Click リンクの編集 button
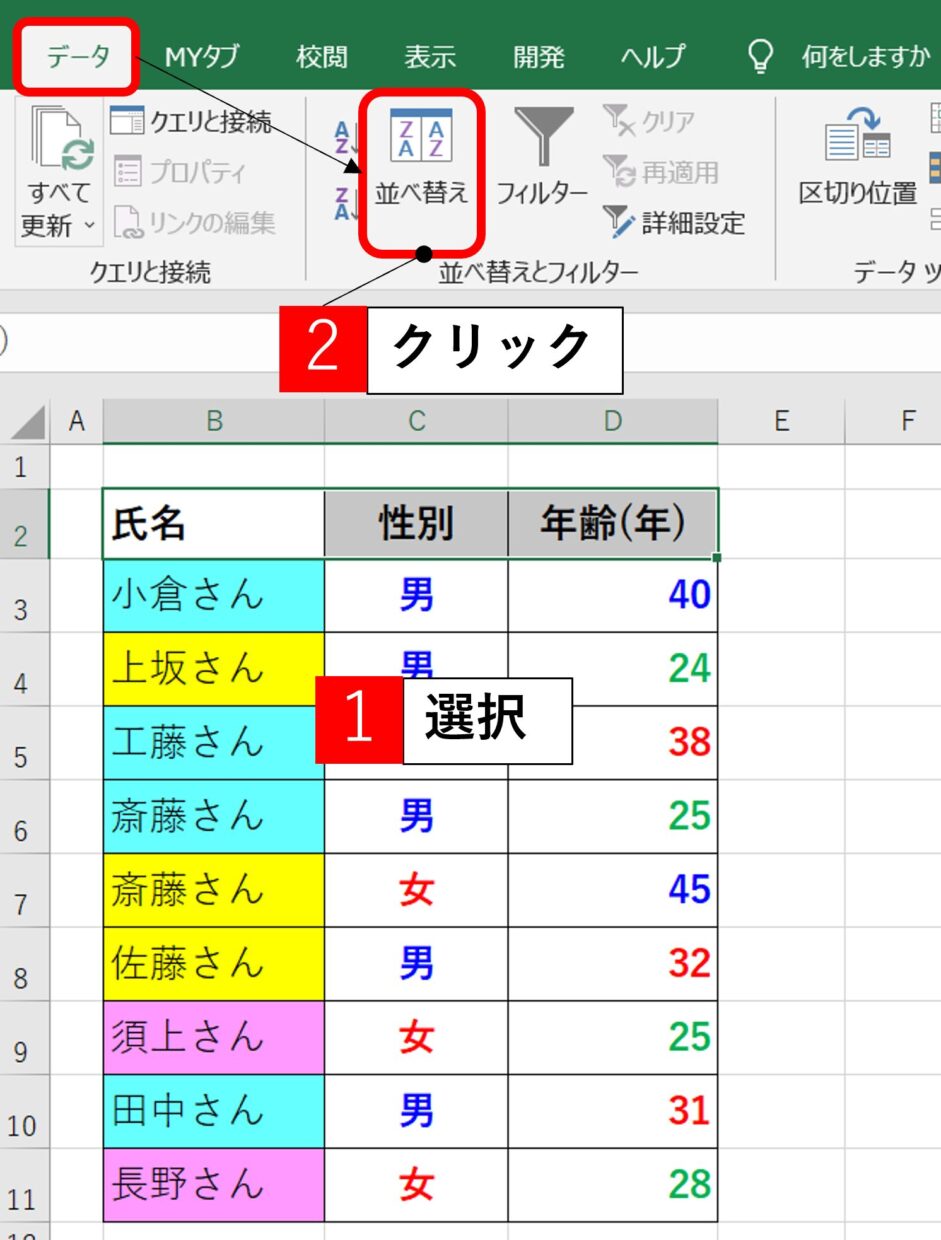 pyautogui.click(x=194, y=222)
